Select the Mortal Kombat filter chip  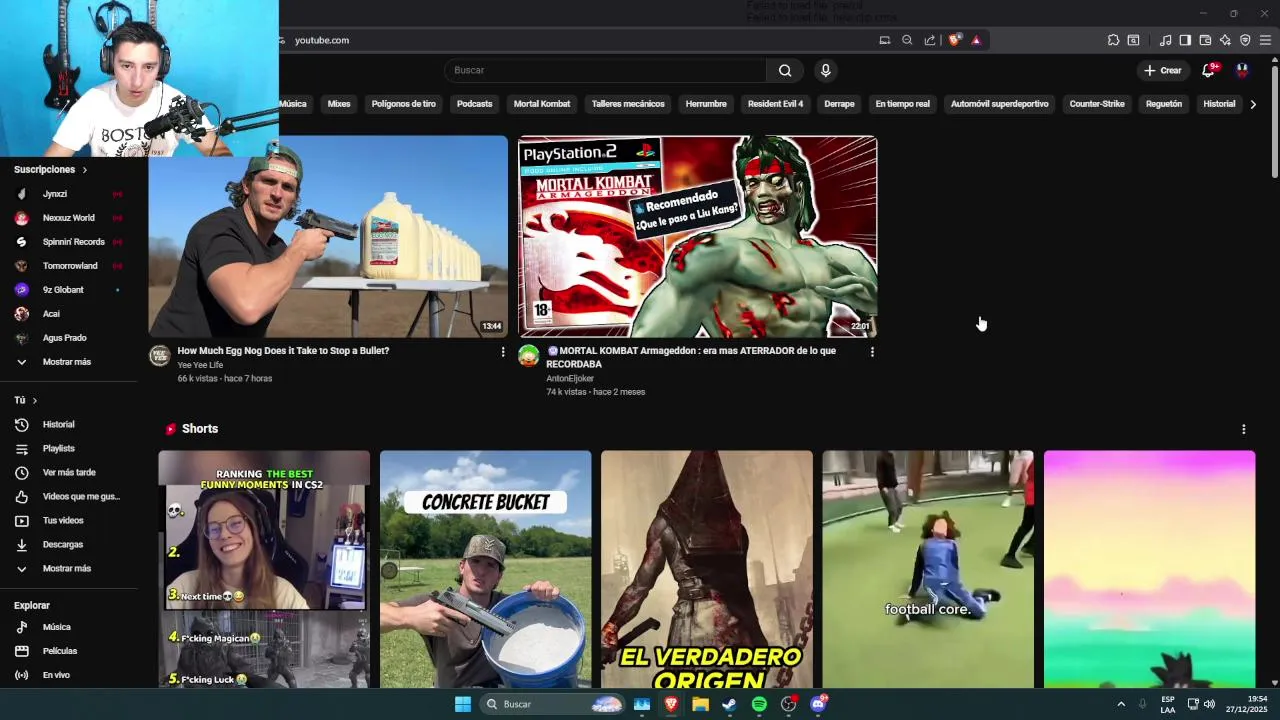click(542, 104)
